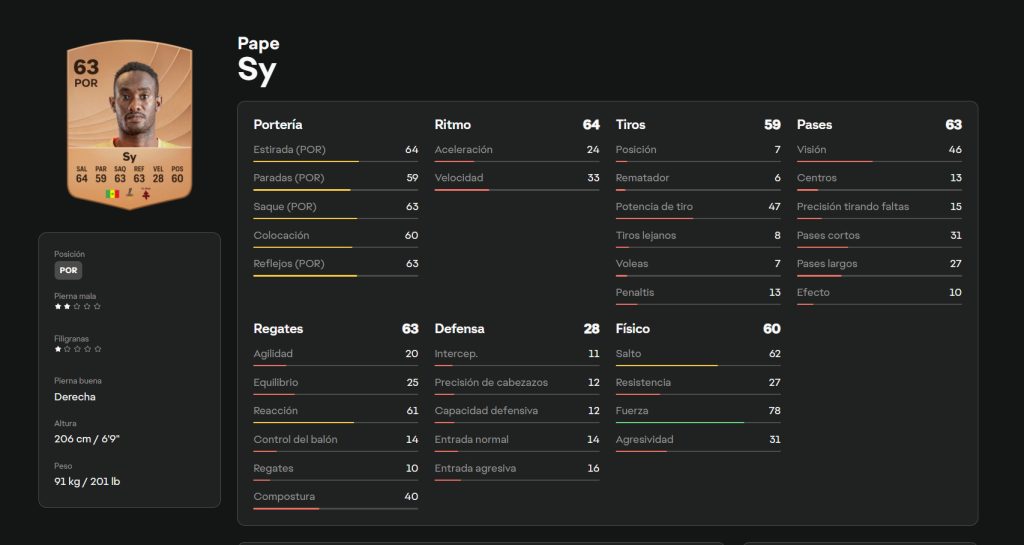Screen dimensions: 1024x545
Task: Click the Filigranas star rating
Action: (x=77, y=349)
